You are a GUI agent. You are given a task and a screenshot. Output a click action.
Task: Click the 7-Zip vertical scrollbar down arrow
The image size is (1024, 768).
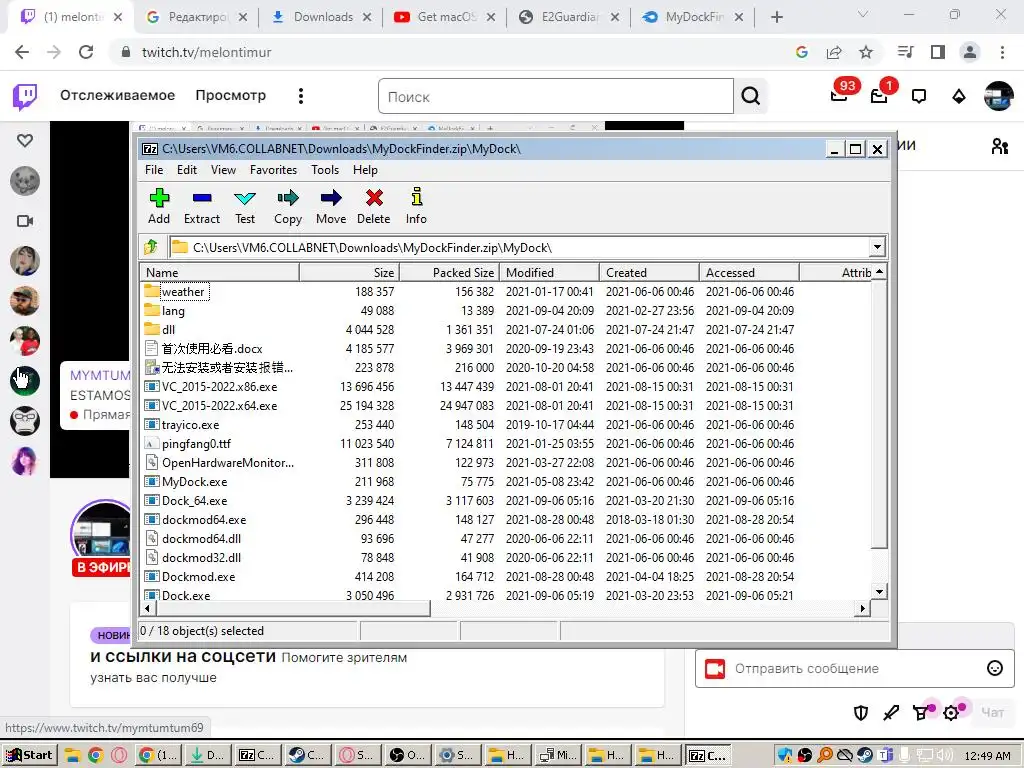click(880, 592)
